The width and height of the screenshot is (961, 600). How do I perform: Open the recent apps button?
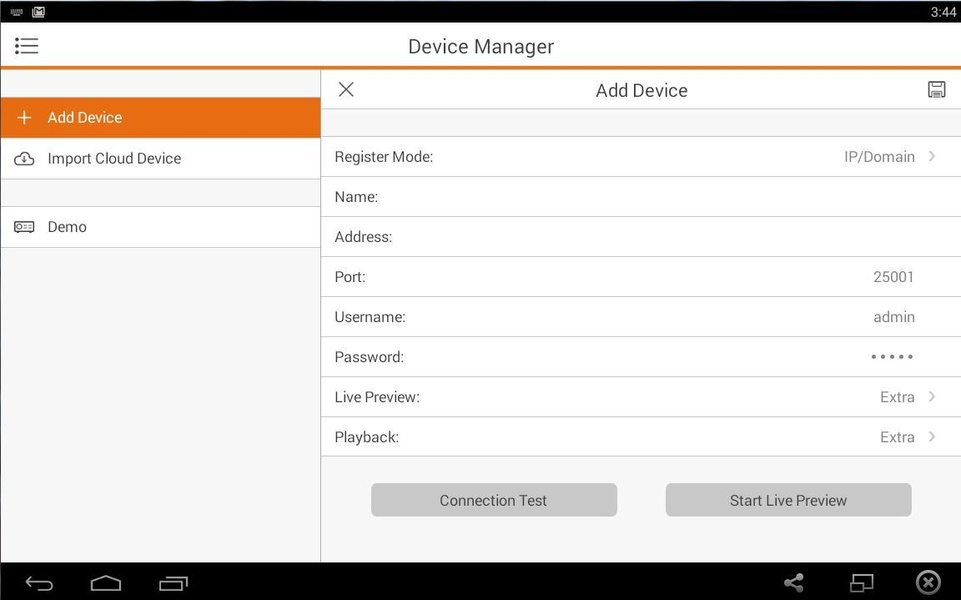pos(173,583)
